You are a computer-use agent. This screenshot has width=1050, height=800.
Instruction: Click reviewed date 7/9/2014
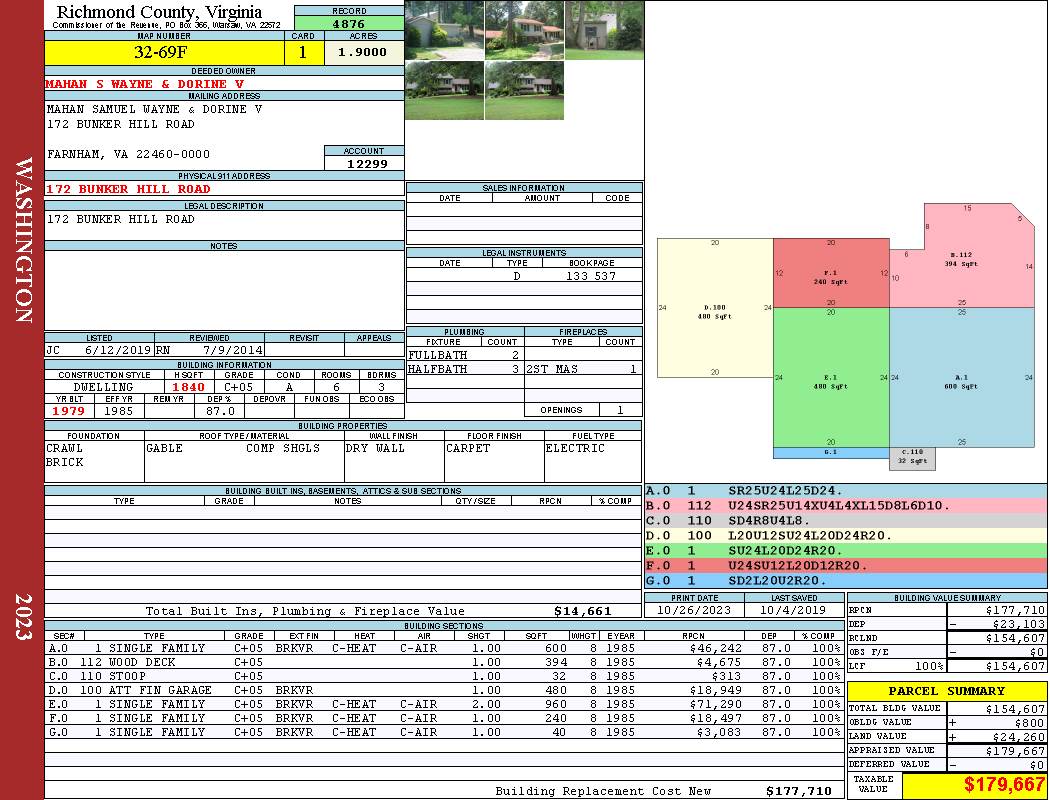point(233,349)
